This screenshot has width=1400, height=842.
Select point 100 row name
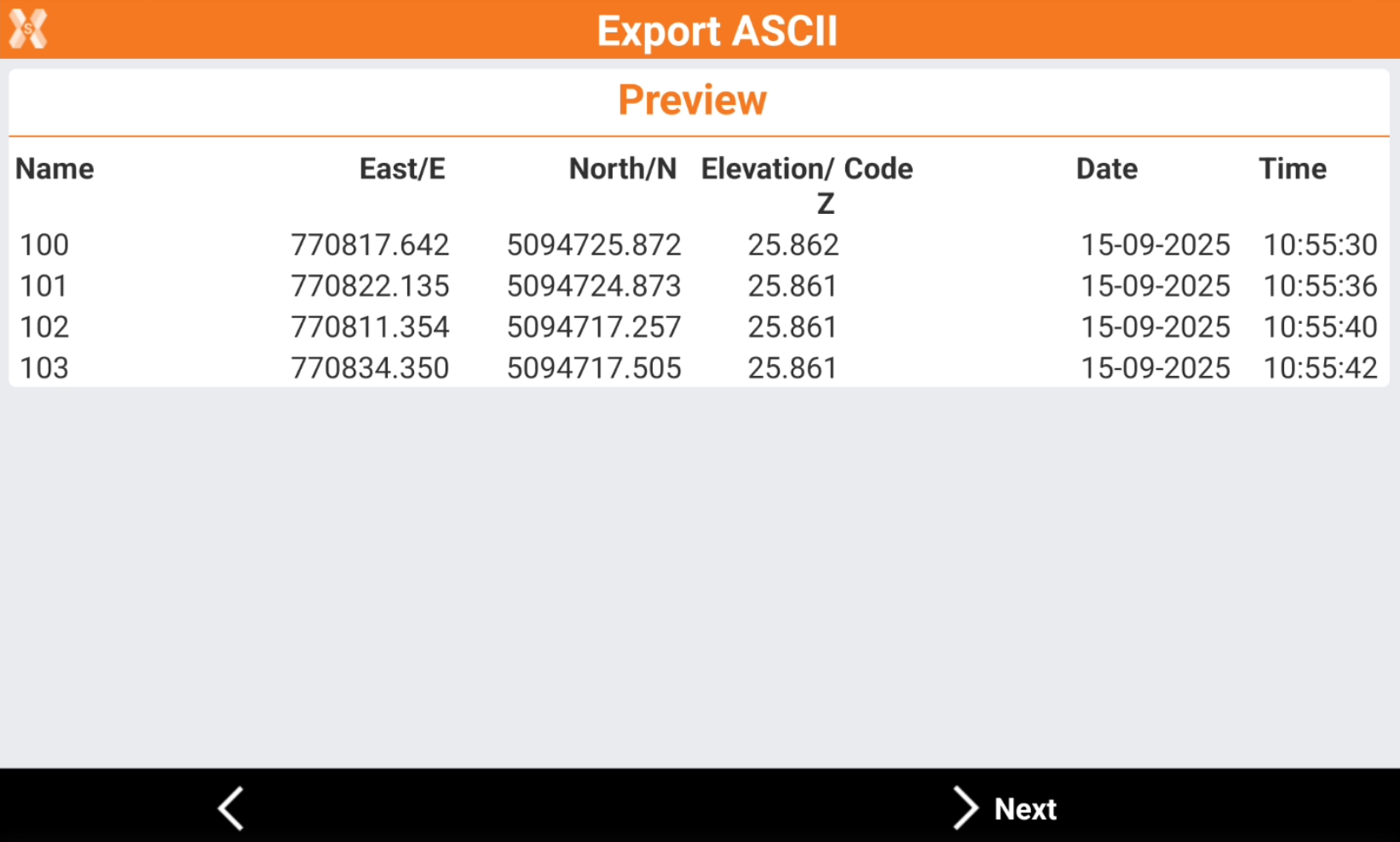point(44,245)
